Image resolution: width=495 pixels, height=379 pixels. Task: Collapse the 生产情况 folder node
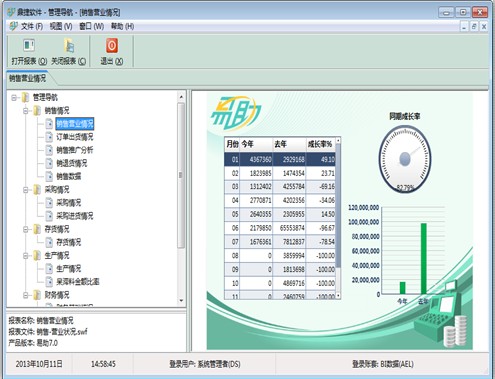point(26,256)
